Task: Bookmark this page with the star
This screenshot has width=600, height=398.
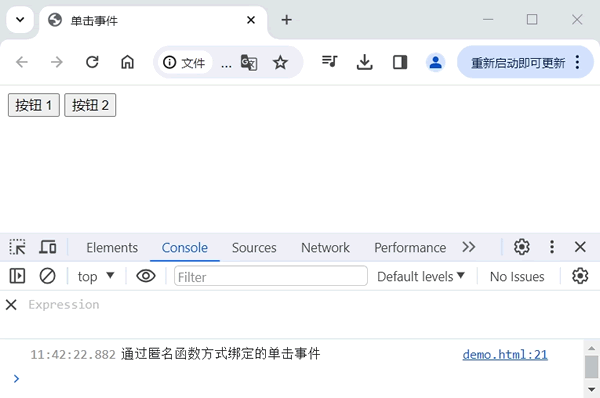Action: [280, 62]
